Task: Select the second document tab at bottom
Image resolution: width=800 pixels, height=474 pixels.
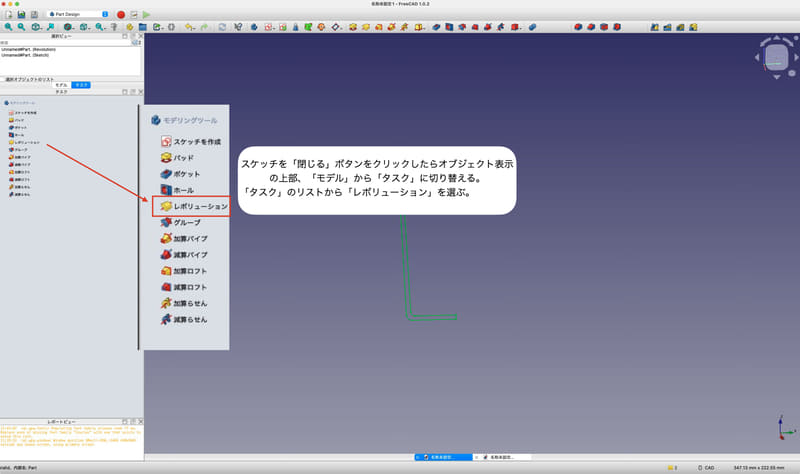Action: [x=503, y=457]
